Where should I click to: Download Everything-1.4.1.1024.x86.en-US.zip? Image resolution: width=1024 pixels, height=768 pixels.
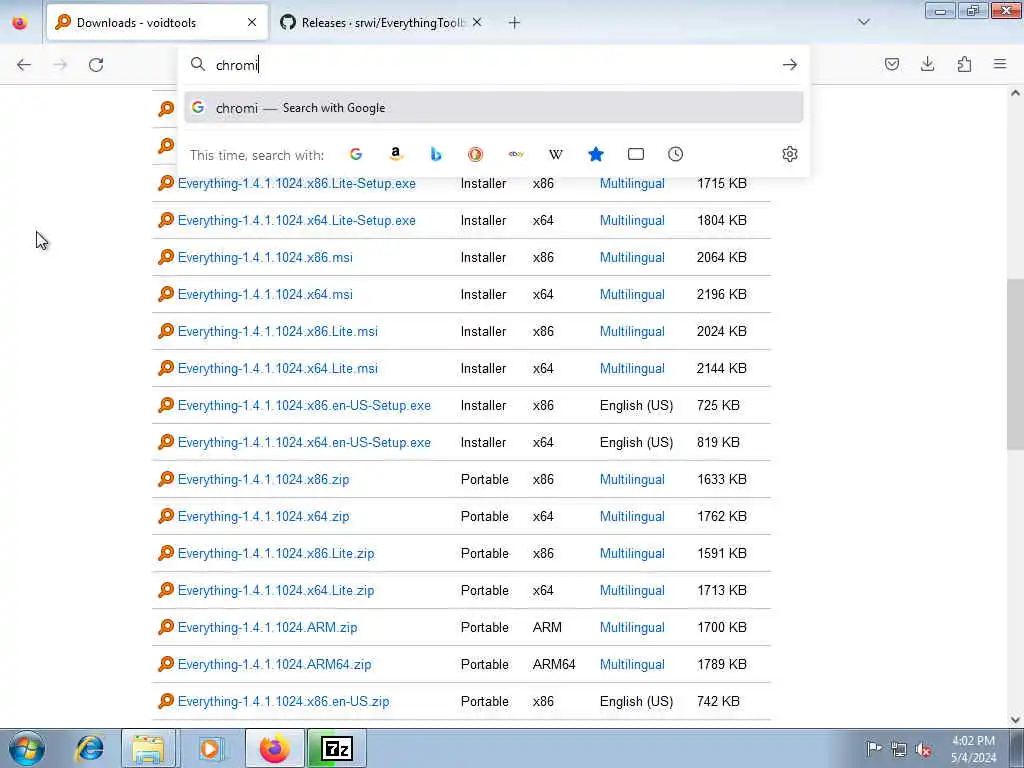(283, 701)
